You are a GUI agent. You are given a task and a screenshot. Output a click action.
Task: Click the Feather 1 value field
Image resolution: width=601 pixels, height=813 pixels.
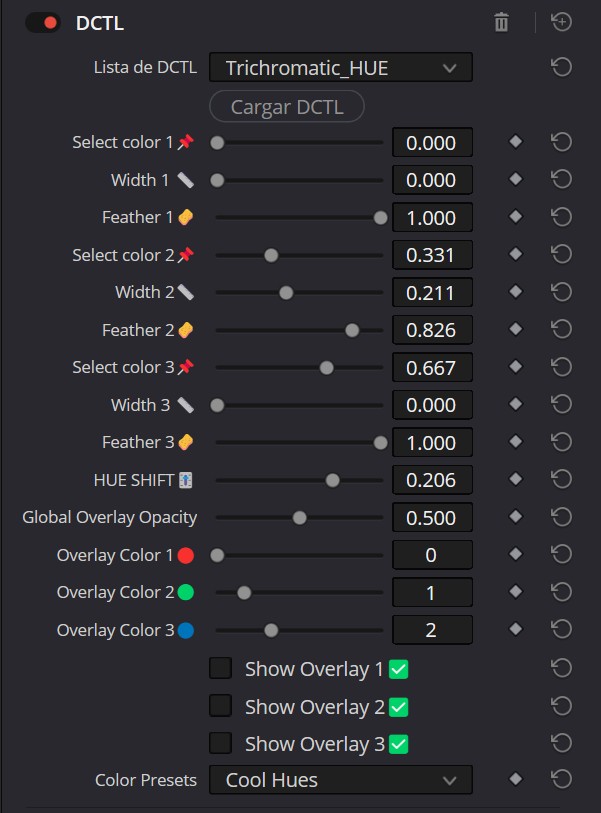coord(431,218)
